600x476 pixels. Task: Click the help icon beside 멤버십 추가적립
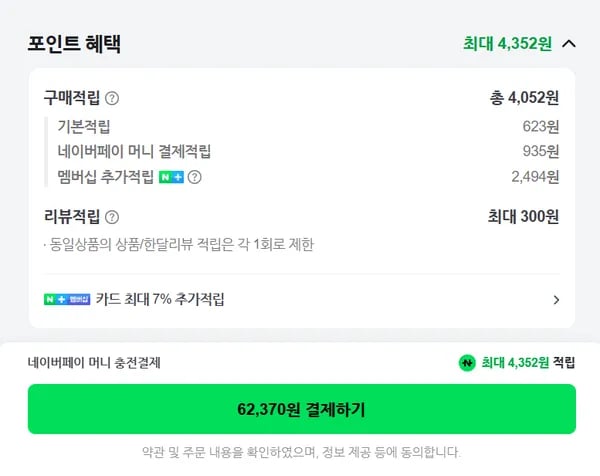[194, 177]
